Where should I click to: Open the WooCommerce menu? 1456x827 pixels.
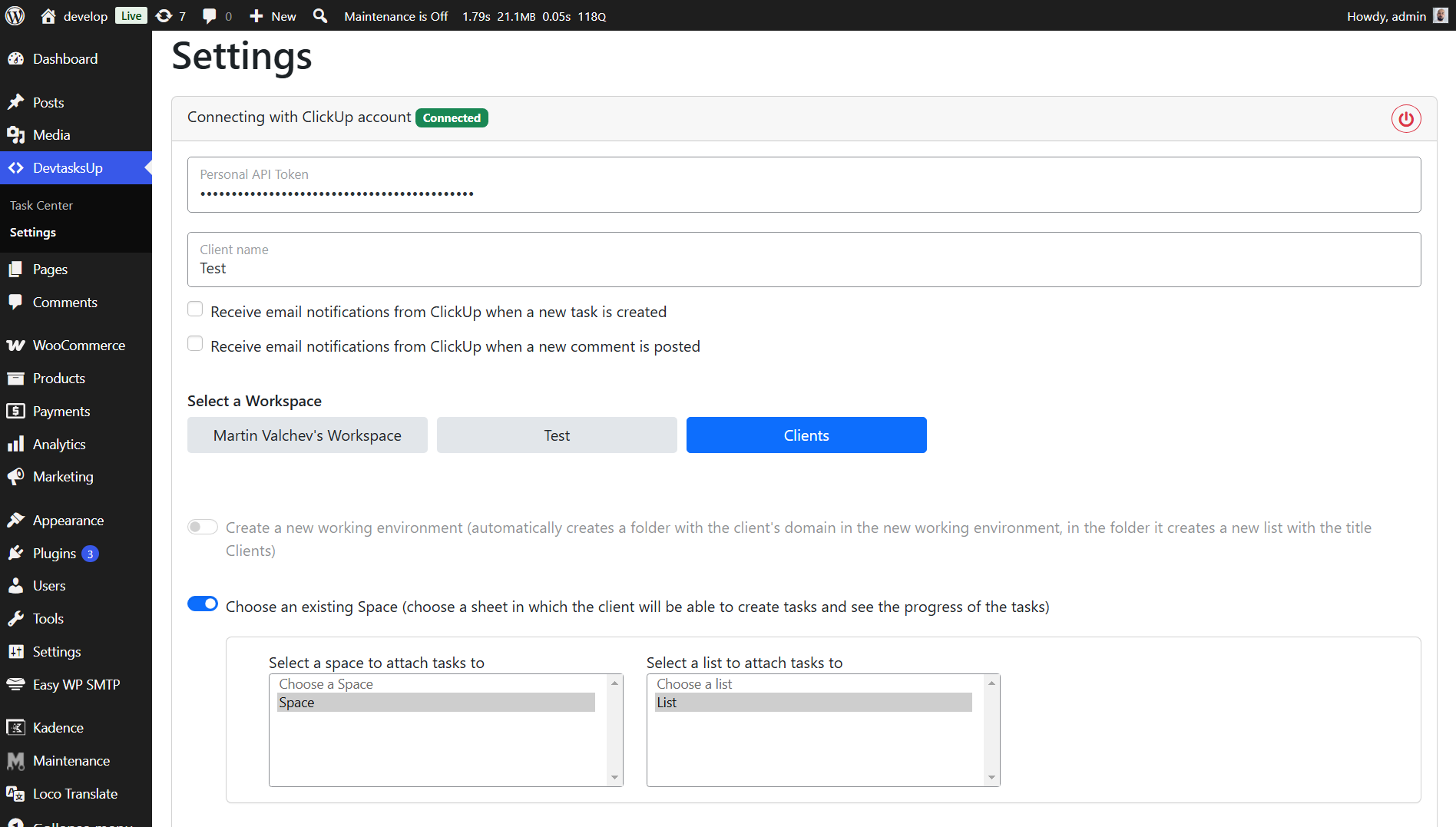pyautogui.click(x=76, y=345)
